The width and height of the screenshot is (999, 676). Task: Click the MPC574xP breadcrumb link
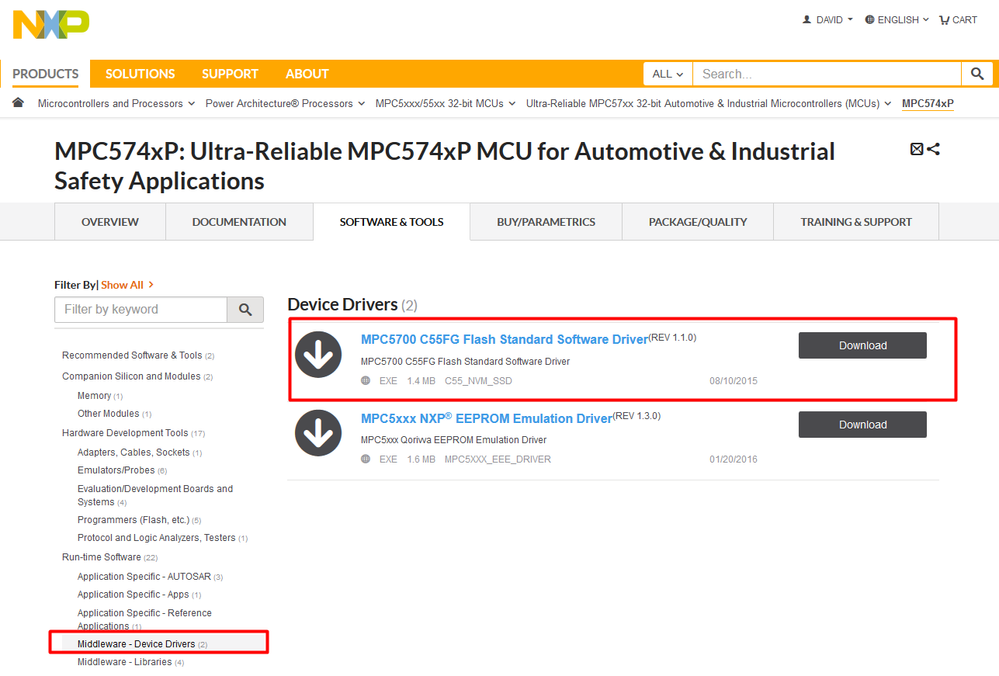(x=928, y=103)
